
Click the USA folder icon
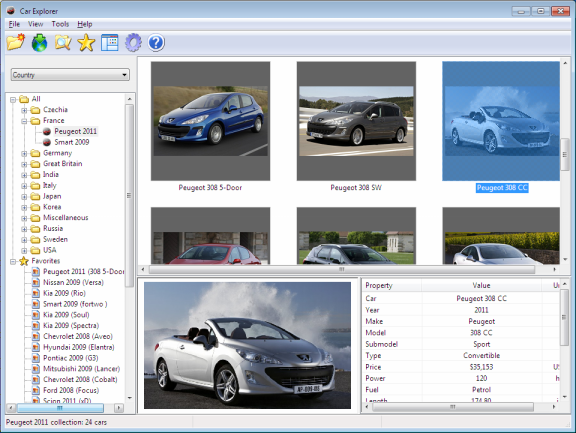(x=35, y=250)
